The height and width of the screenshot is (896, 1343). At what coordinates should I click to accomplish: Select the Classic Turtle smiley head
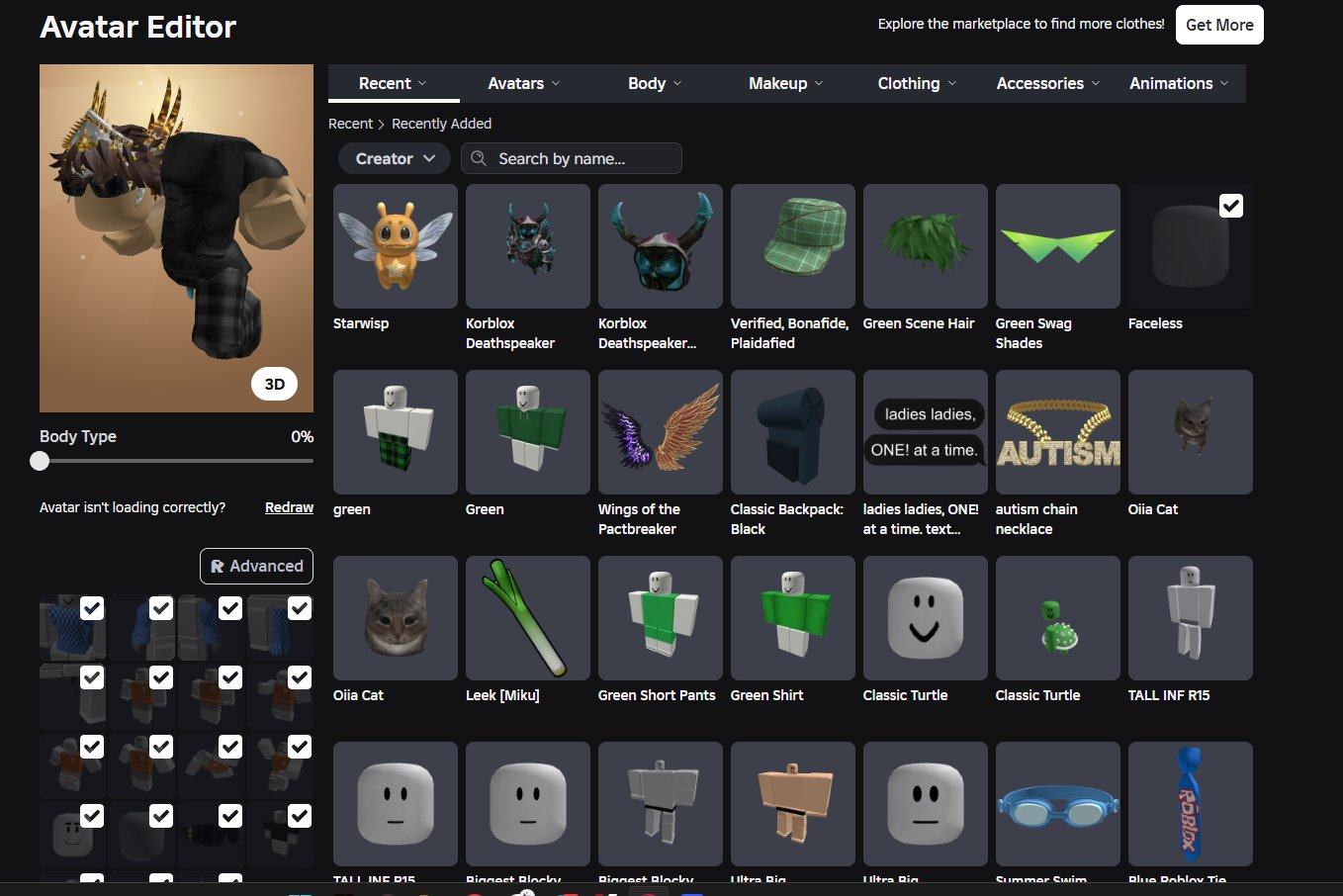tap(926, 618)
